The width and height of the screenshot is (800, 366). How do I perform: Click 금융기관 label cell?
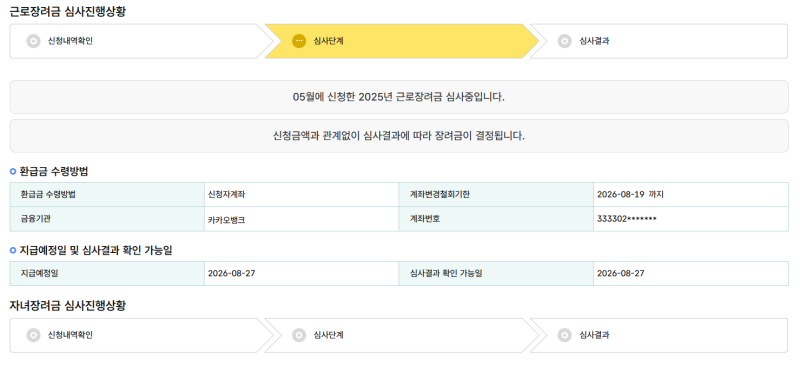point(107,219)
